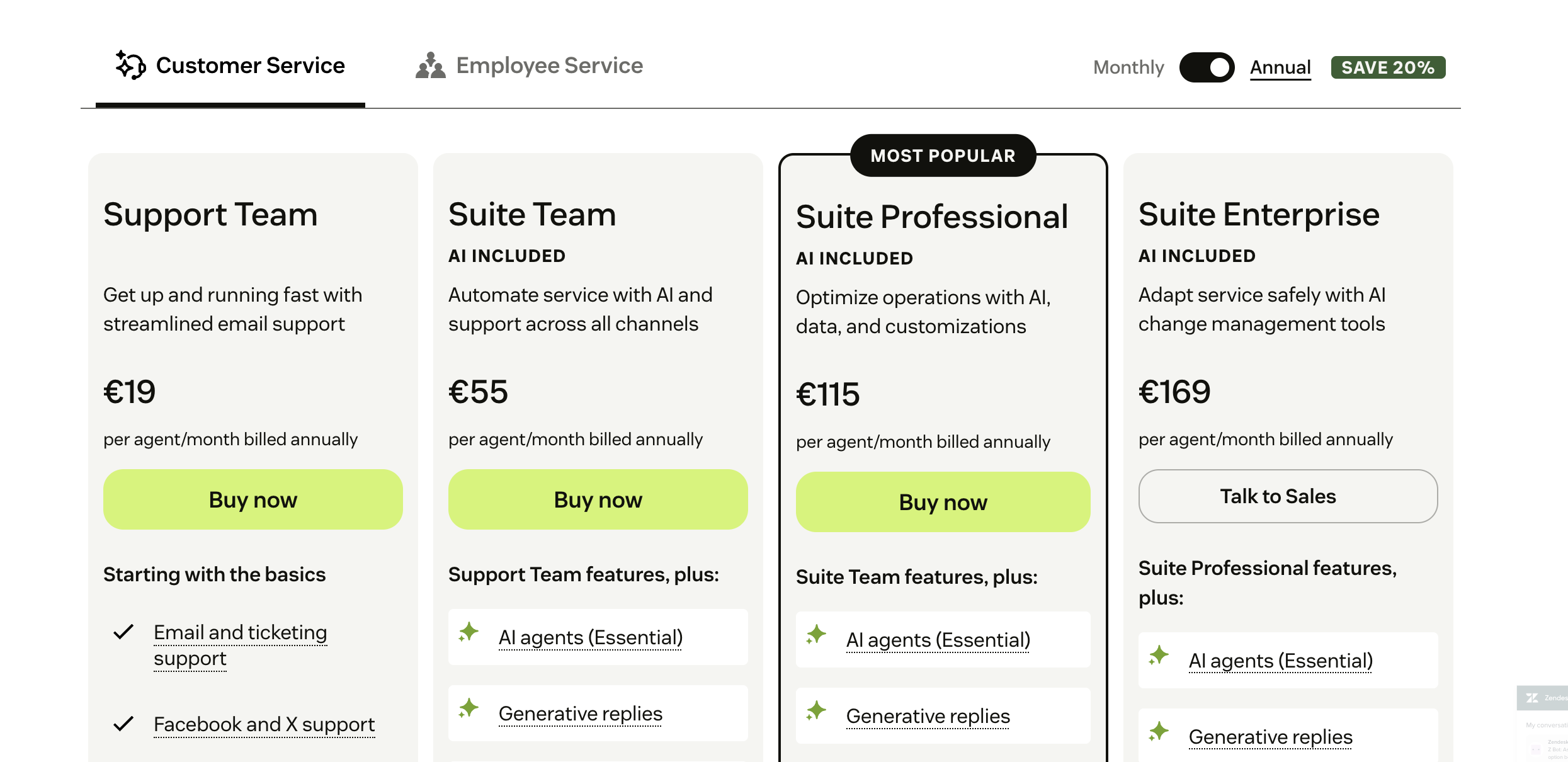Image resolution: width=1568 pixels, height=762 pixels.
Task: Click checkmark beside Facebook and X support
Action: (x=123, y=724)
